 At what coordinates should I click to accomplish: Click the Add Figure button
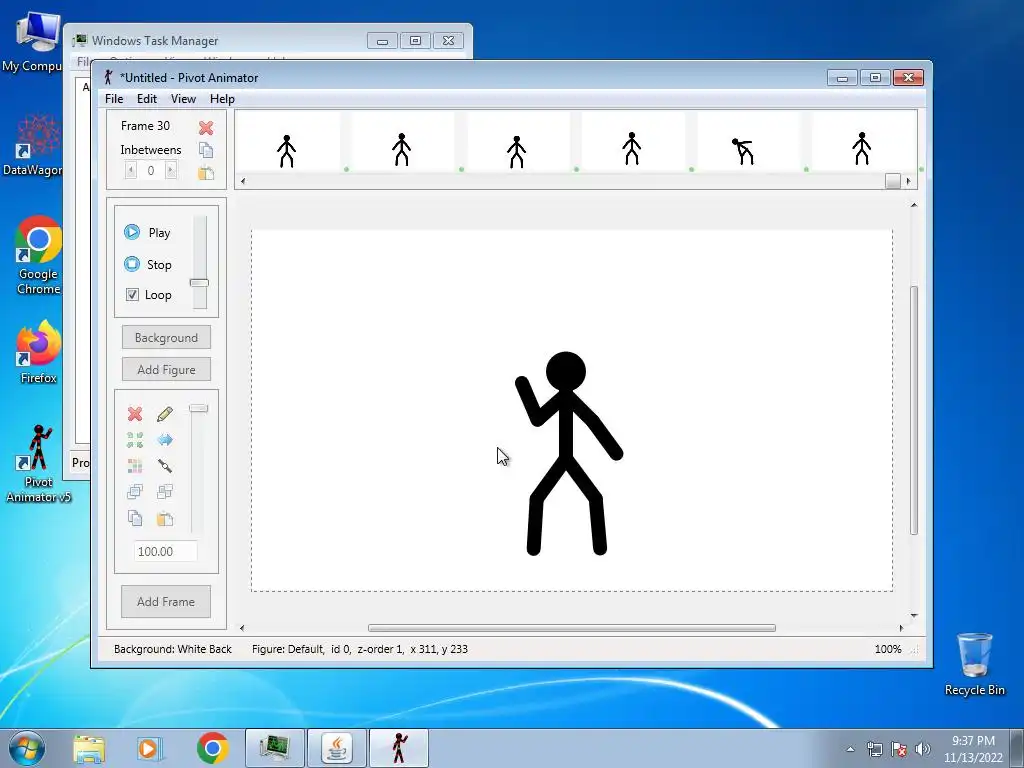166,370
